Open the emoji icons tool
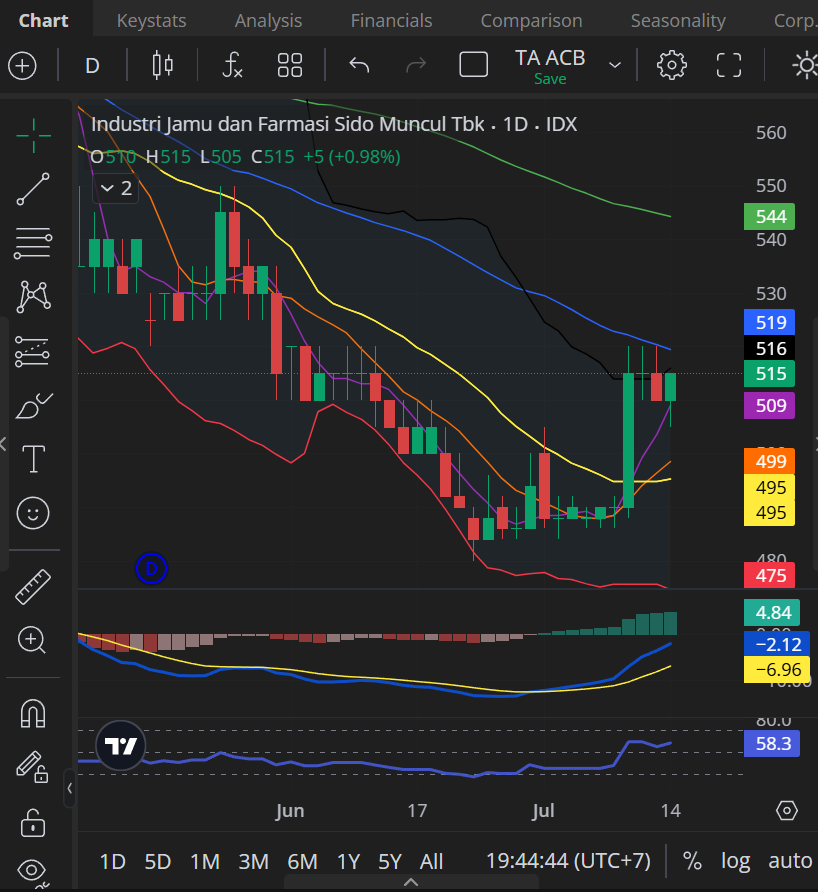The image size is (818, 892). pos(33,513)
